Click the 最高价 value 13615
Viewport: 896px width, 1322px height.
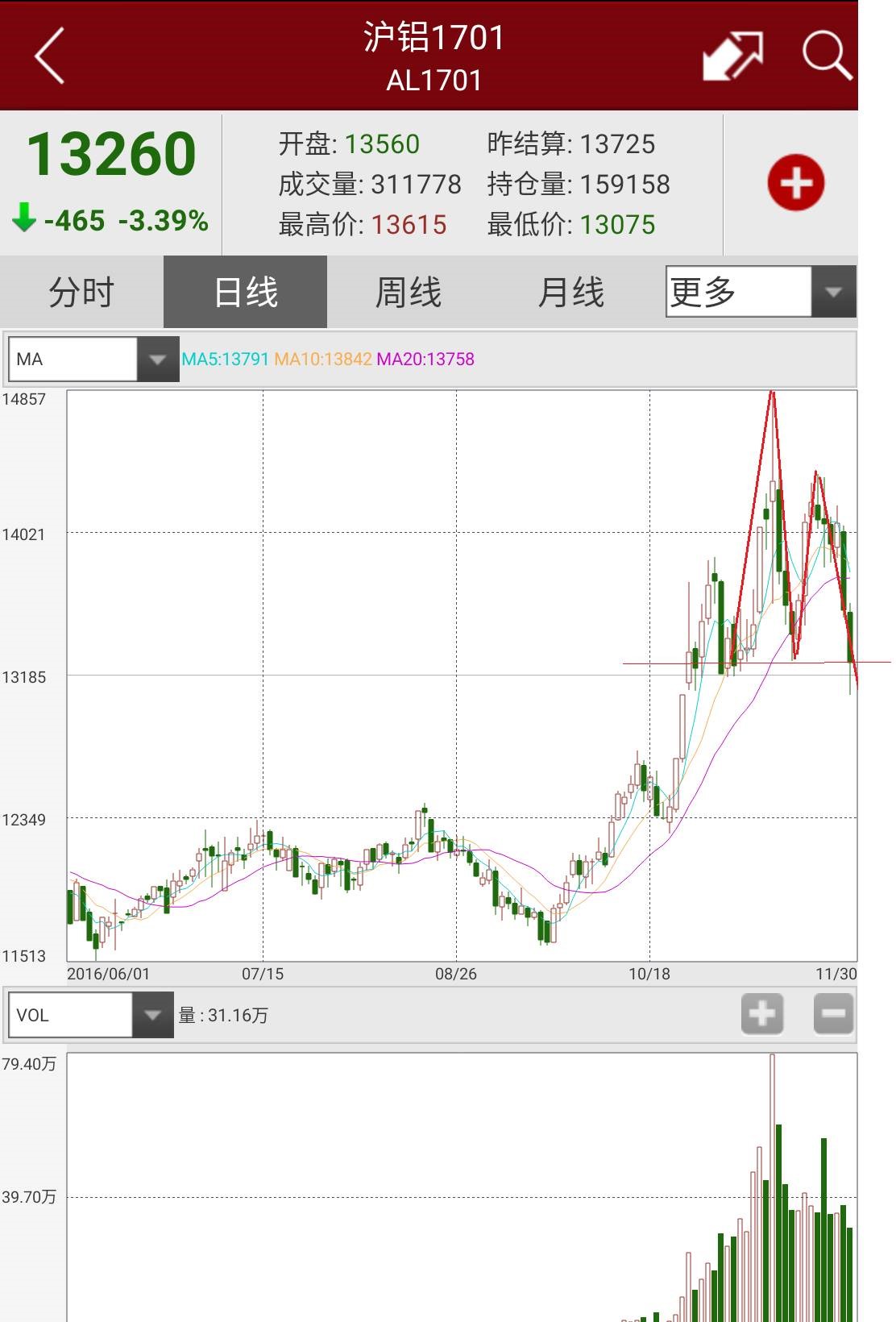click(x=409, y=225)
